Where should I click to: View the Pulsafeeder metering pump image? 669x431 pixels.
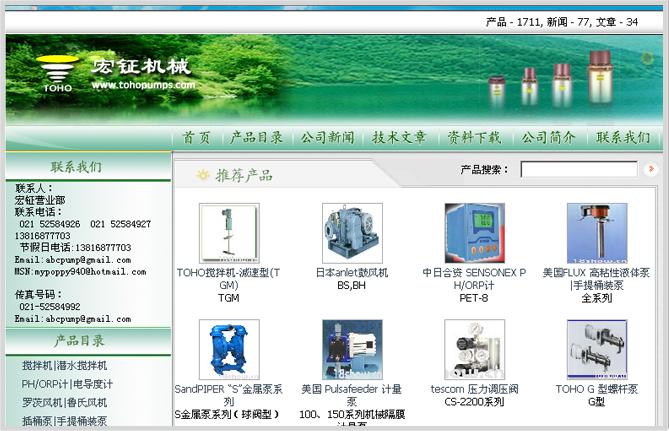pyautogui.click(x=352, y=349)
